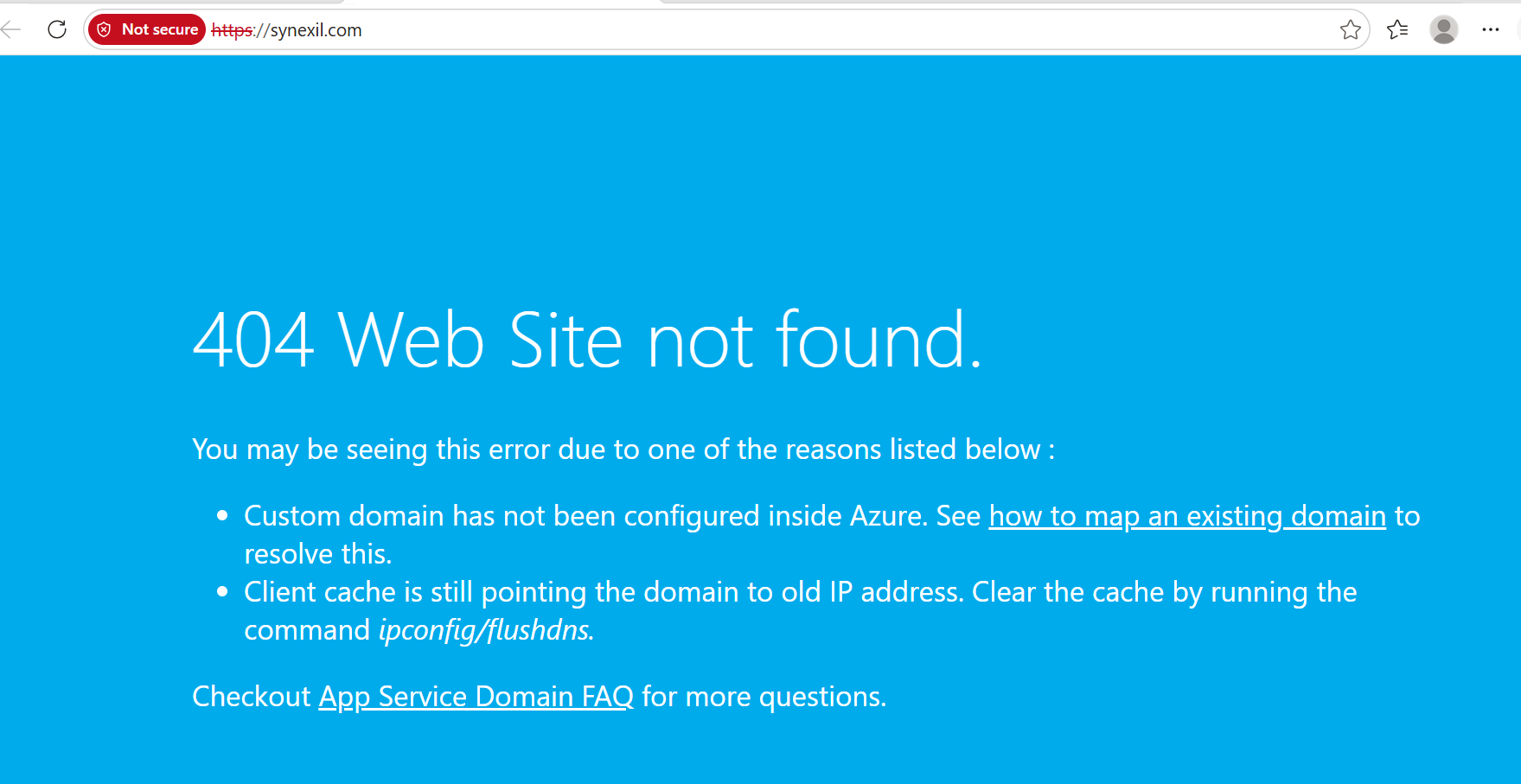Screen dimensions: 1521x784
Task: Go back using the browser back arrow
Action: (11, 29)
